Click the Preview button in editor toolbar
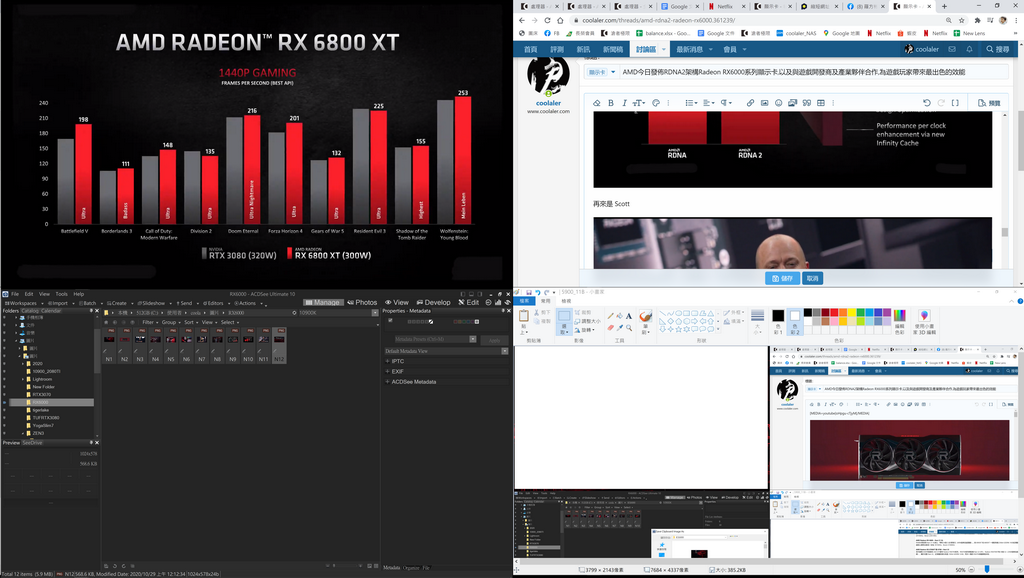 (x=989, y=103)
